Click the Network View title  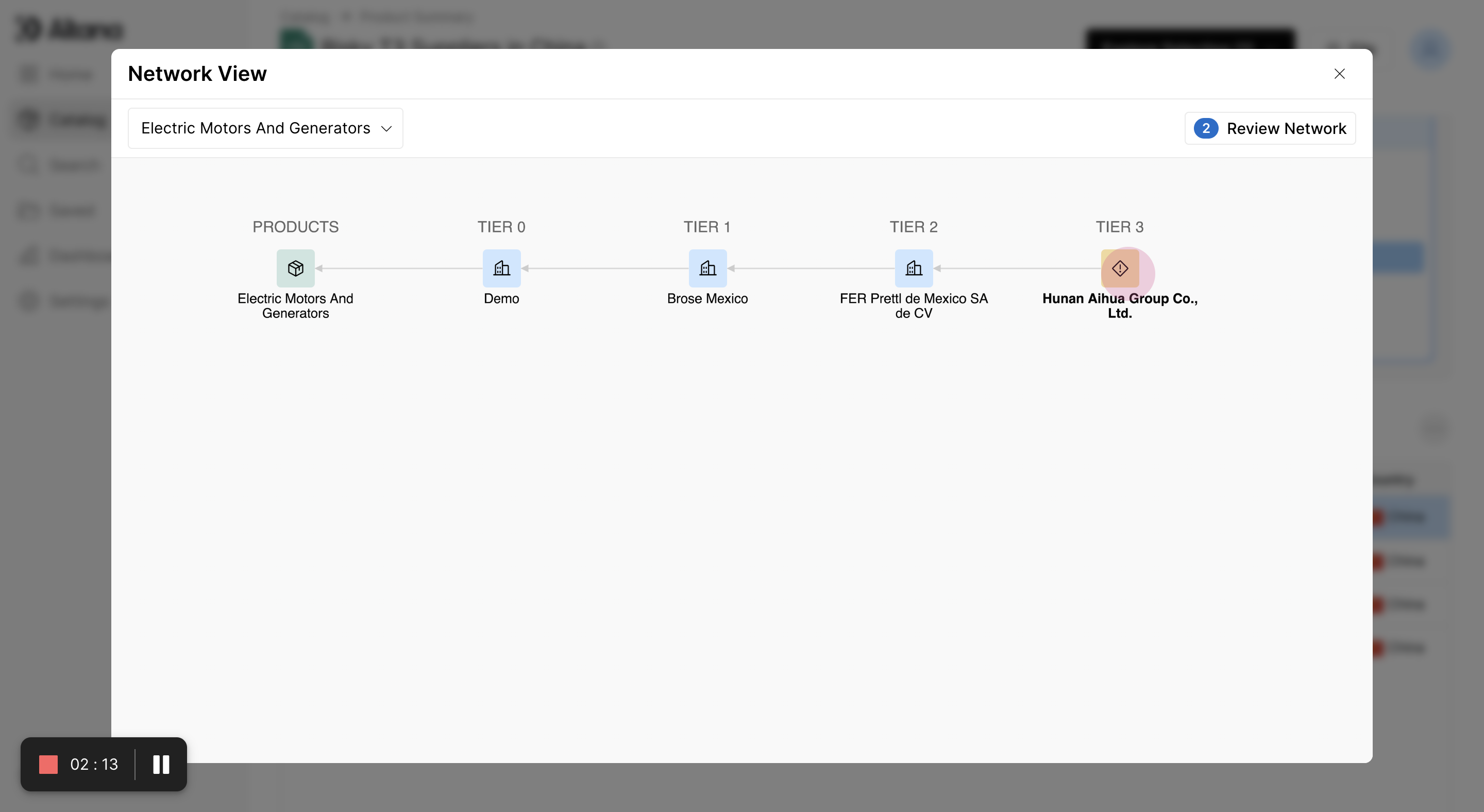pos(197,74)
